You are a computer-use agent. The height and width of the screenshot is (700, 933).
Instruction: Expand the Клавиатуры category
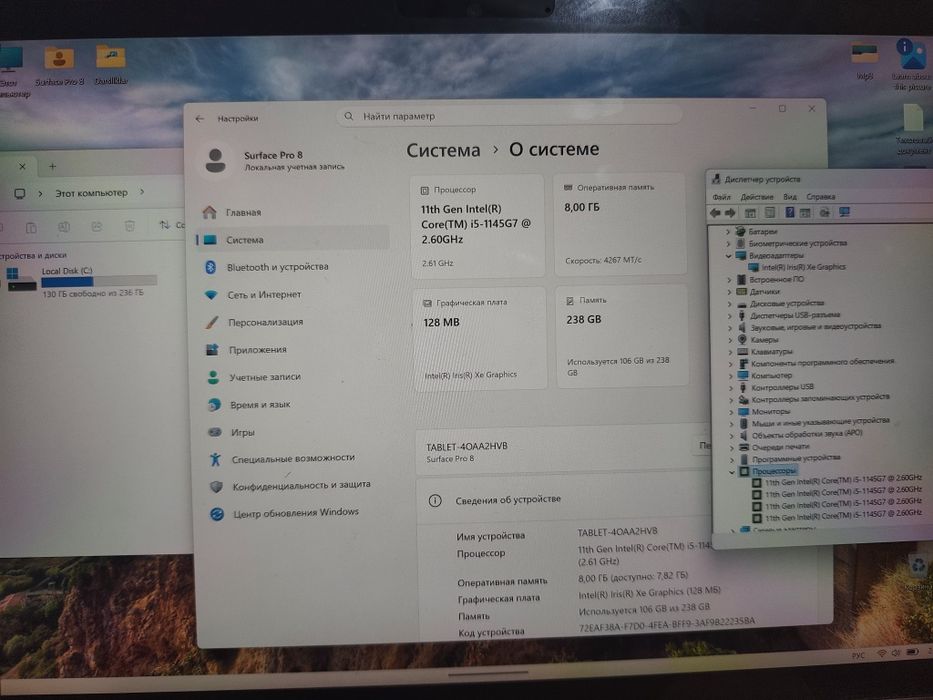click(731, 352)
